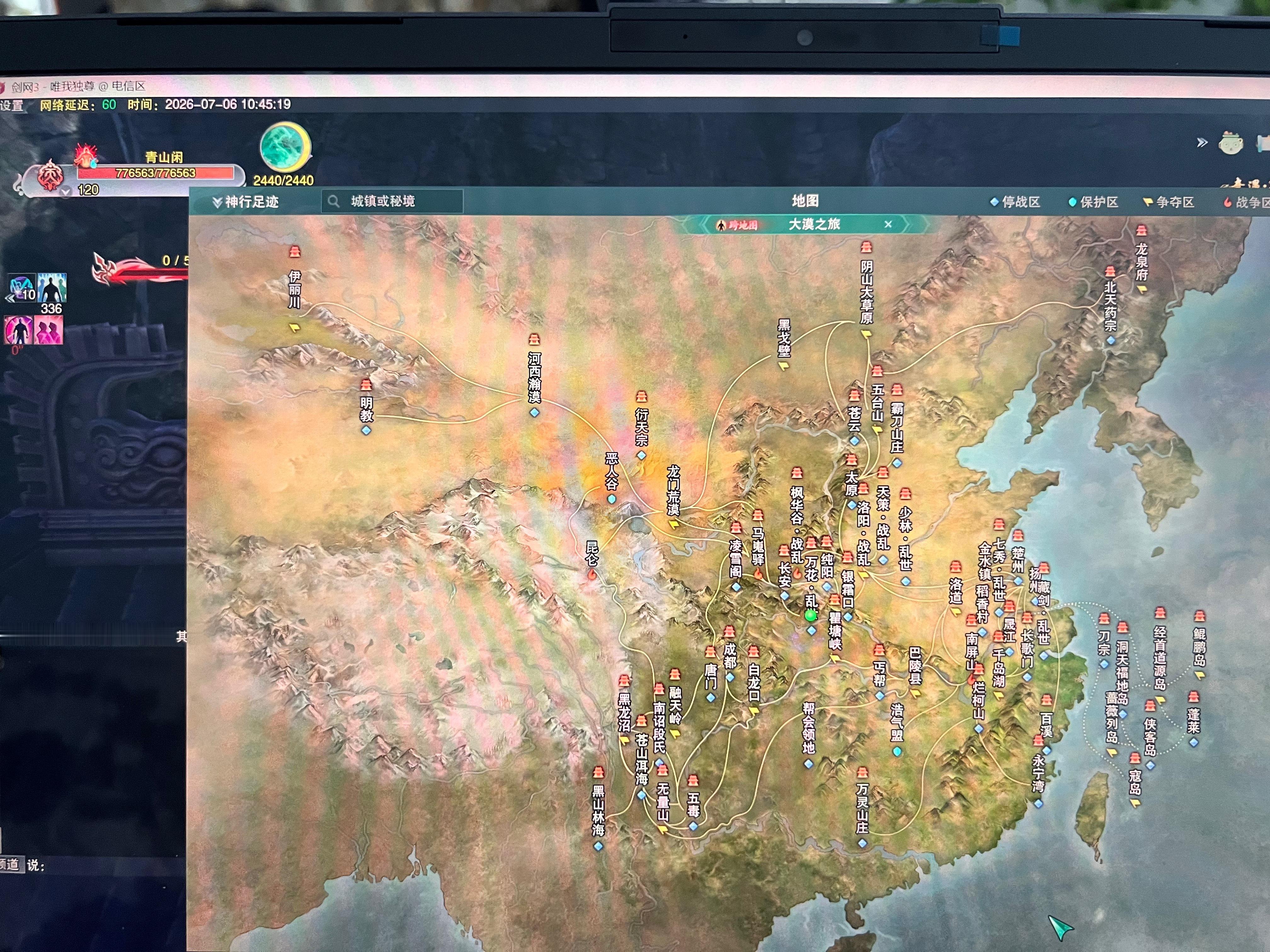Screen dimensions: 1270x952
Task: Select the 太原 map location
Action: click(x=851, y=483)
